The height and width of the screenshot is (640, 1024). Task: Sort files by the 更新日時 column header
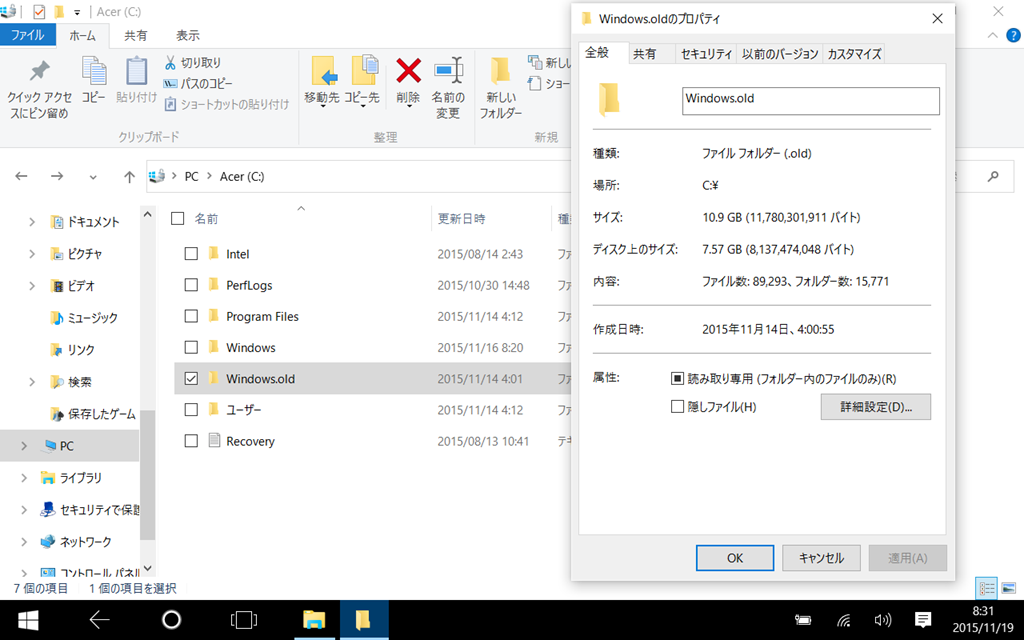click(461, 219)
